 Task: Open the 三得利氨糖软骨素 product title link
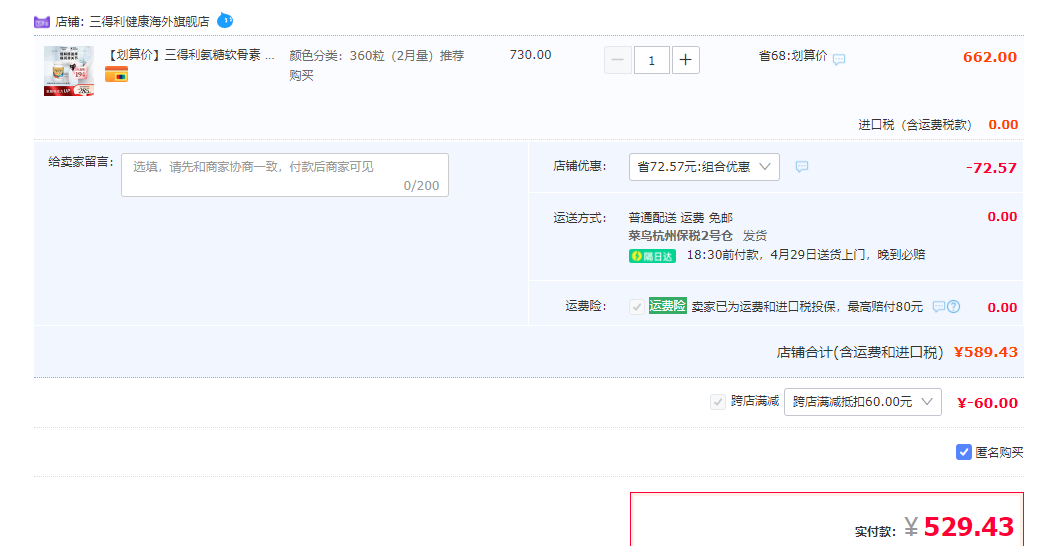click(191, 55)
